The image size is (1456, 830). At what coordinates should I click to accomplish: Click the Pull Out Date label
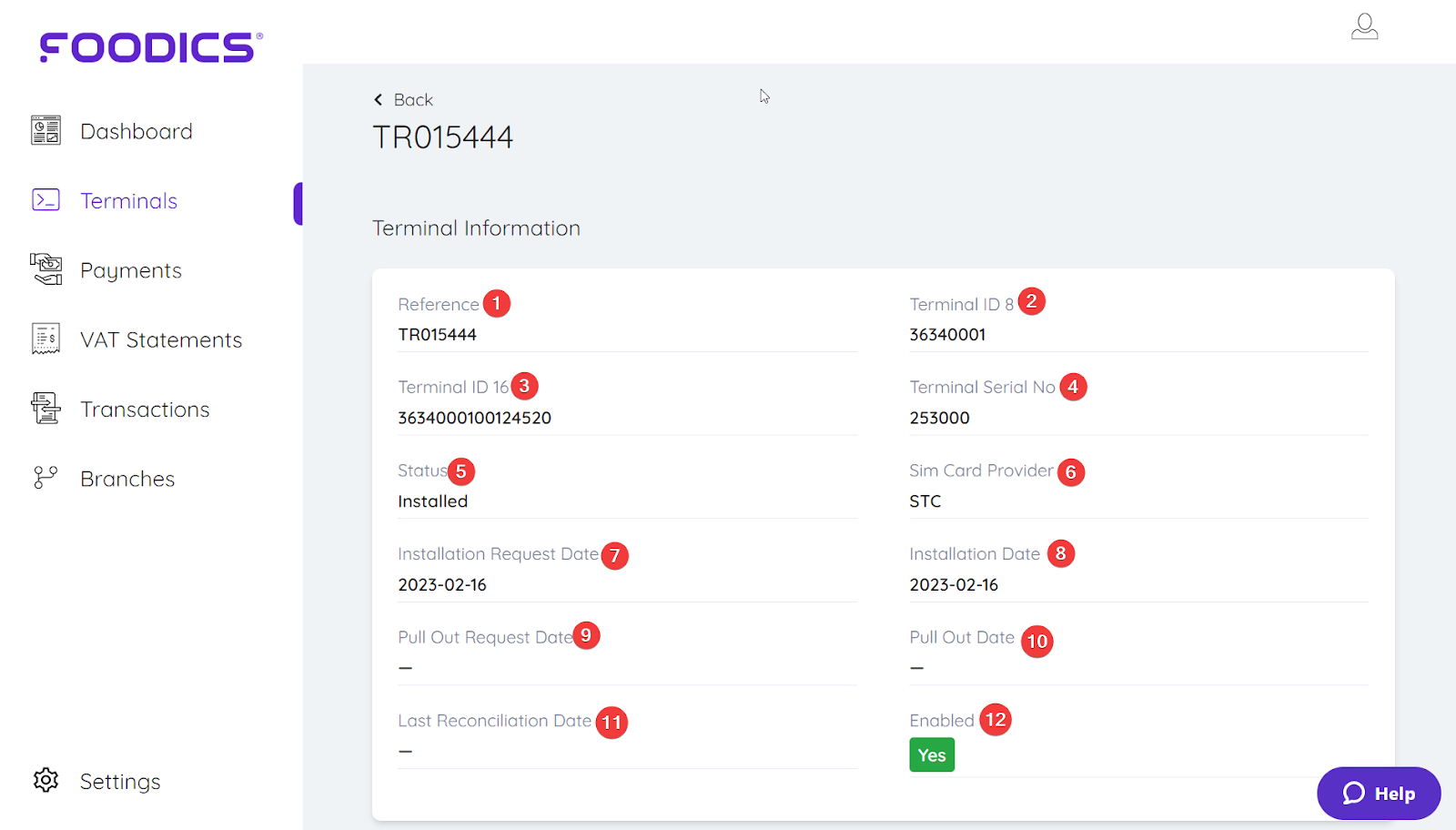(962, 638)
